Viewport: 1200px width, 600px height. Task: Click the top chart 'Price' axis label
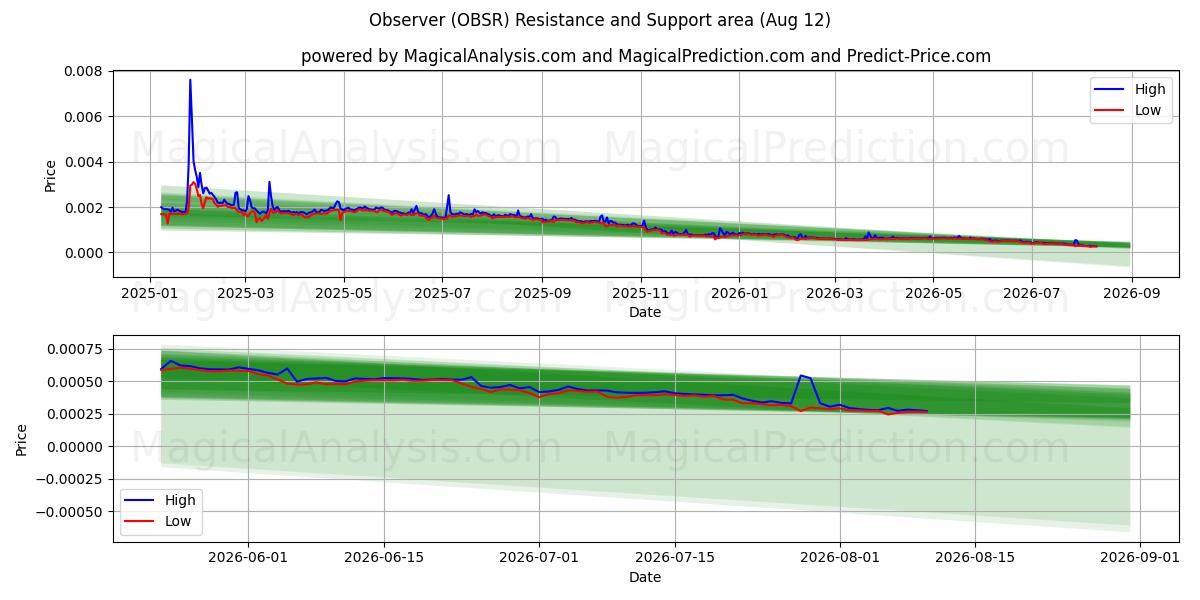51,174
